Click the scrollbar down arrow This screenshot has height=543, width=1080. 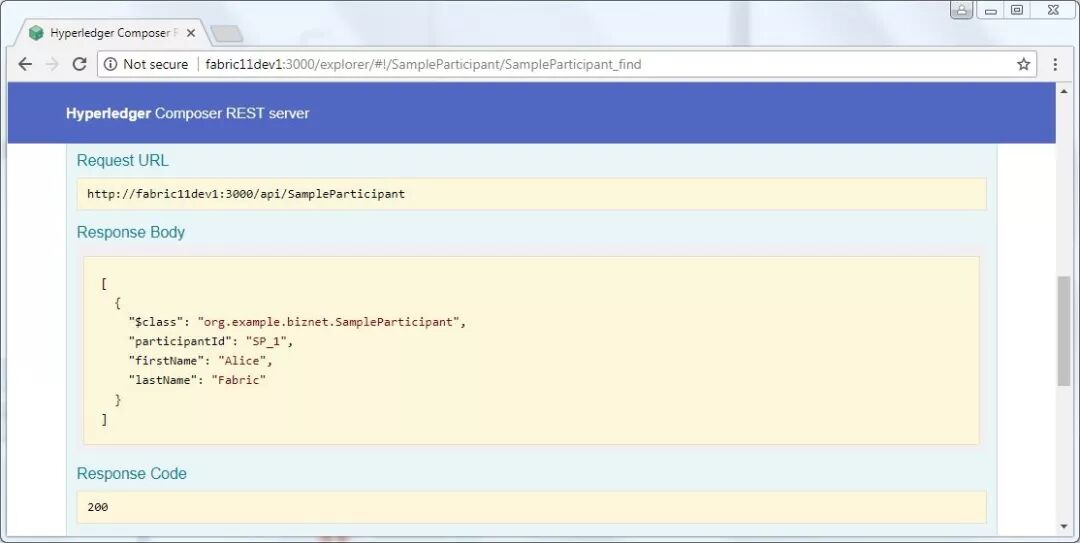click(1064, 527)
